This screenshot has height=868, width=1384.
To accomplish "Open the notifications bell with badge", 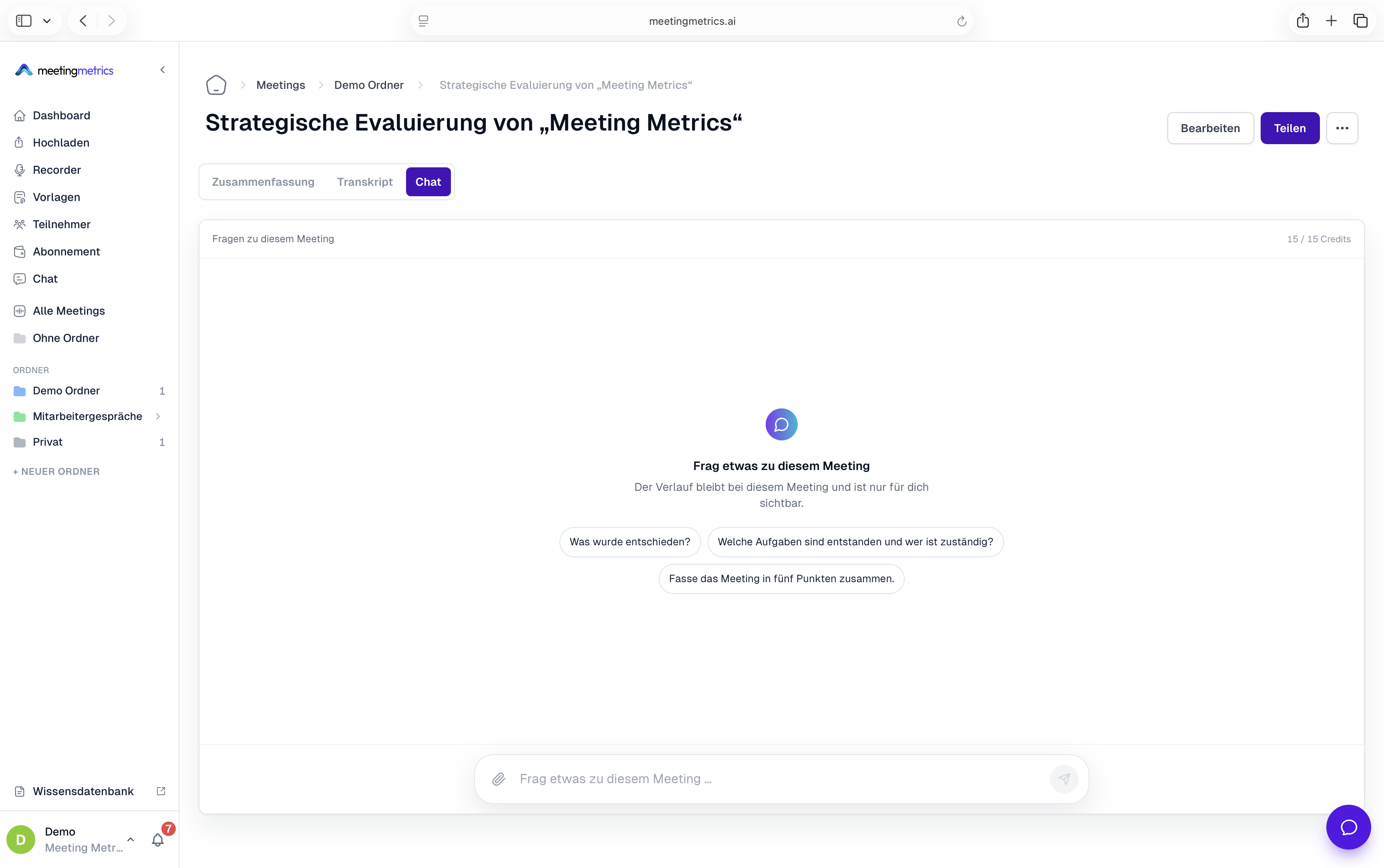I will (x=158, y=840).
